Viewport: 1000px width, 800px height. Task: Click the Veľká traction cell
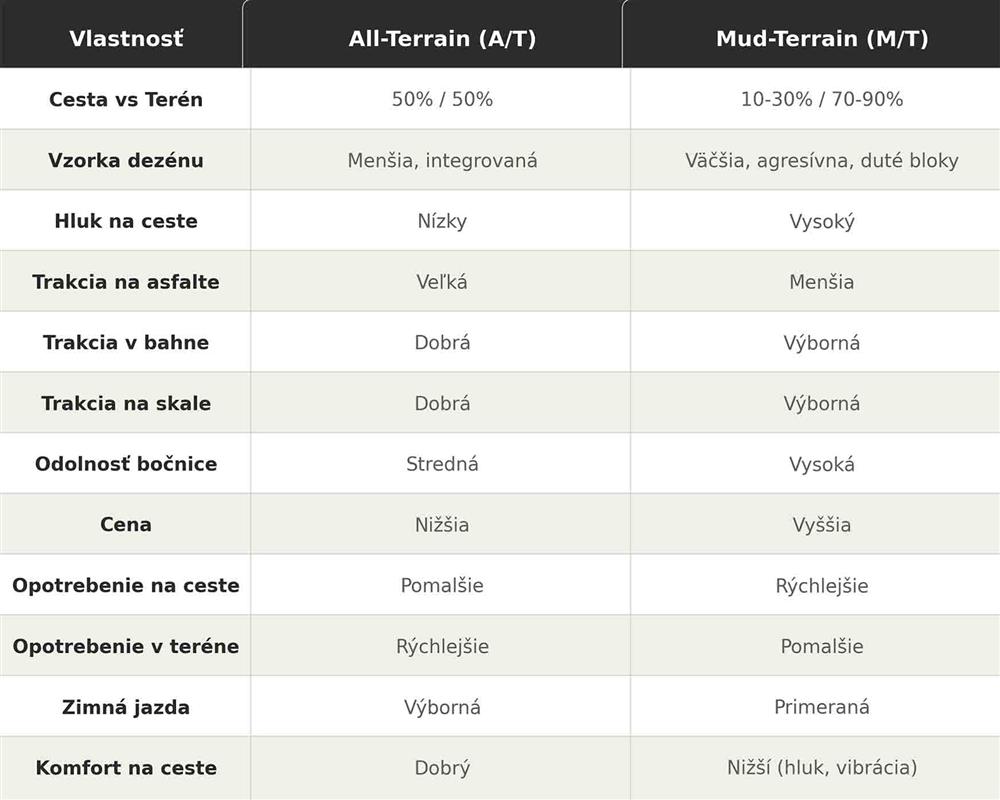point(442,282)
